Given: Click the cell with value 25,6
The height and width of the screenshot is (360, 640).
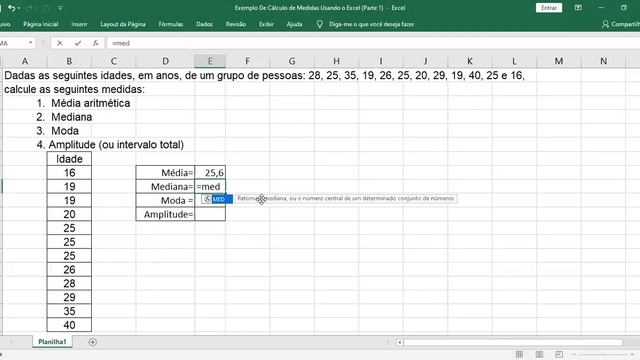Looking at the screenshot, I should coord(210,173).
